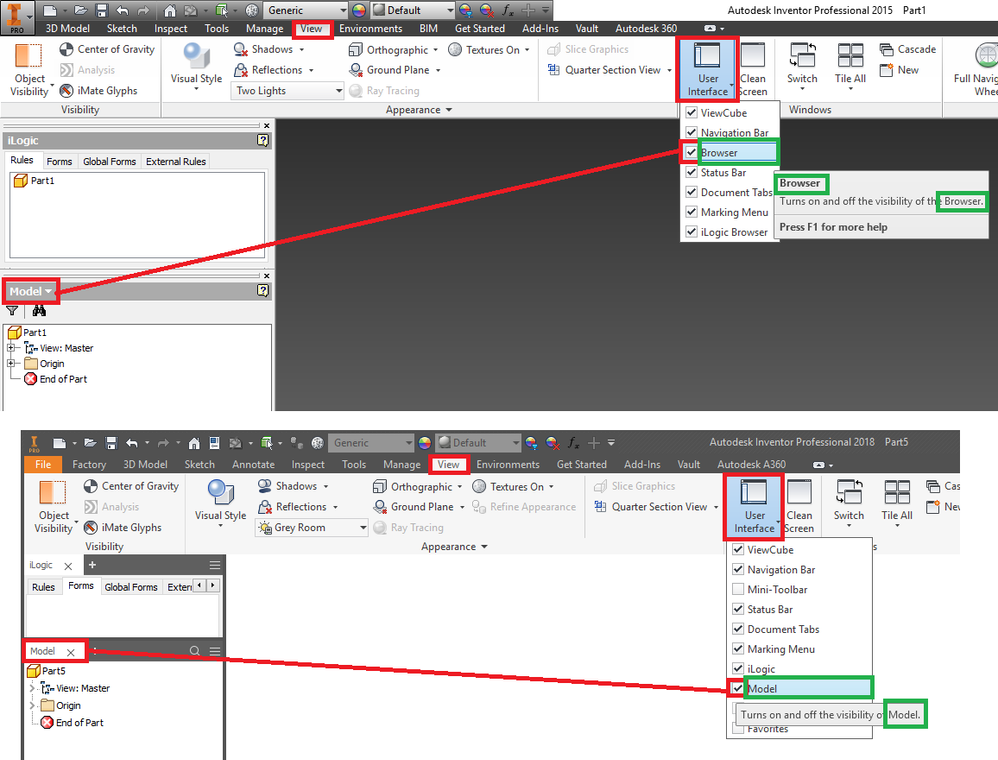Viewport: 998px width, 760px height.
Task: Click the fx Parameters icon in Inventor 2018
Action: pos(573,442)
